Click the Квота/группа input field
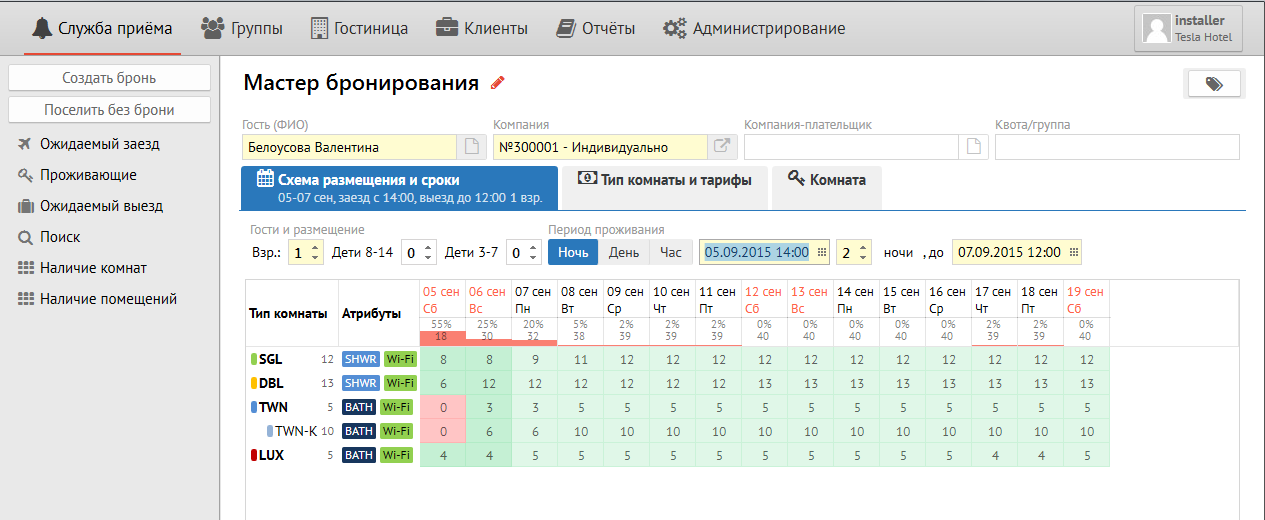The height and width of the screenshot is (520, 1265). click(1117, 147)
